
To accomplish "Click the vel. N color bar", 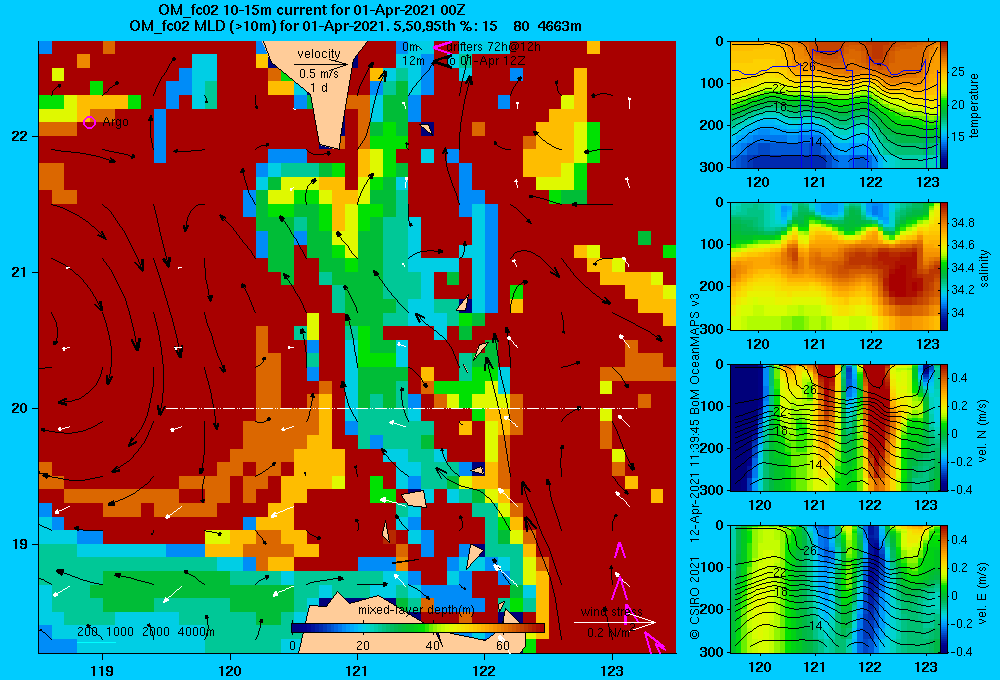I will click(944, 427).
